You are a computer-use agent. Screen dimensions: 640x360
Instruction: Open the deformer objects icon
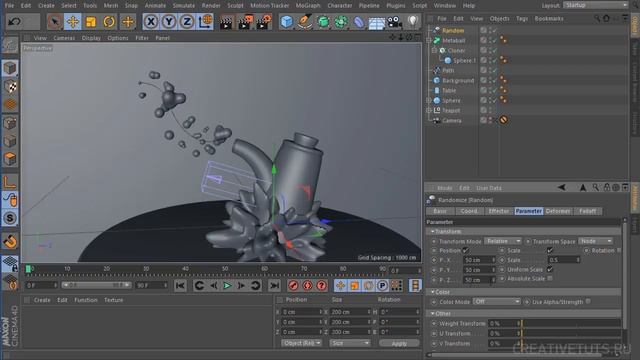pos(358,21)
